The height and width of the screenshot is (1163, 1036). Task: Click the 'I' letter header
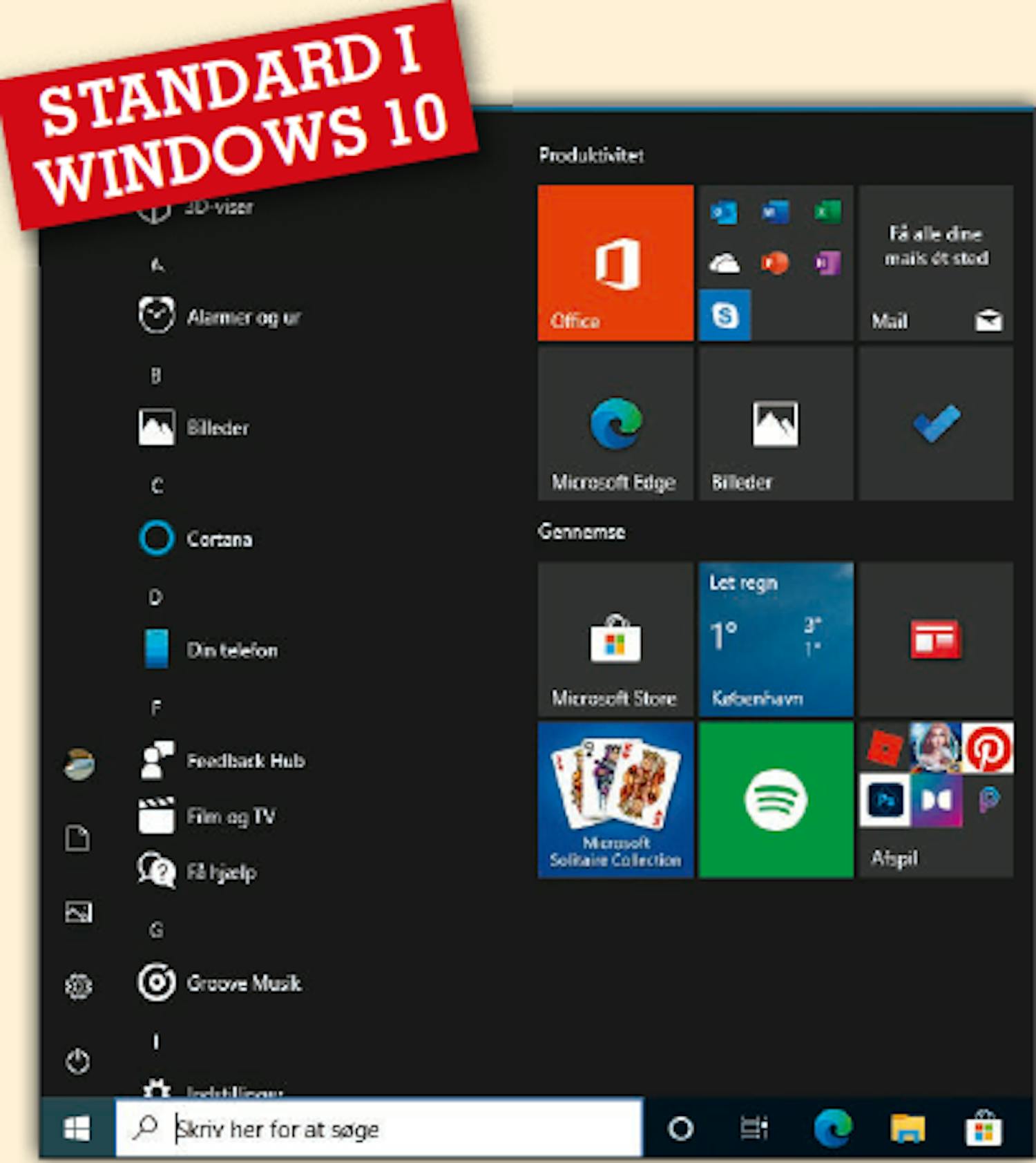tap(156, 1041)
